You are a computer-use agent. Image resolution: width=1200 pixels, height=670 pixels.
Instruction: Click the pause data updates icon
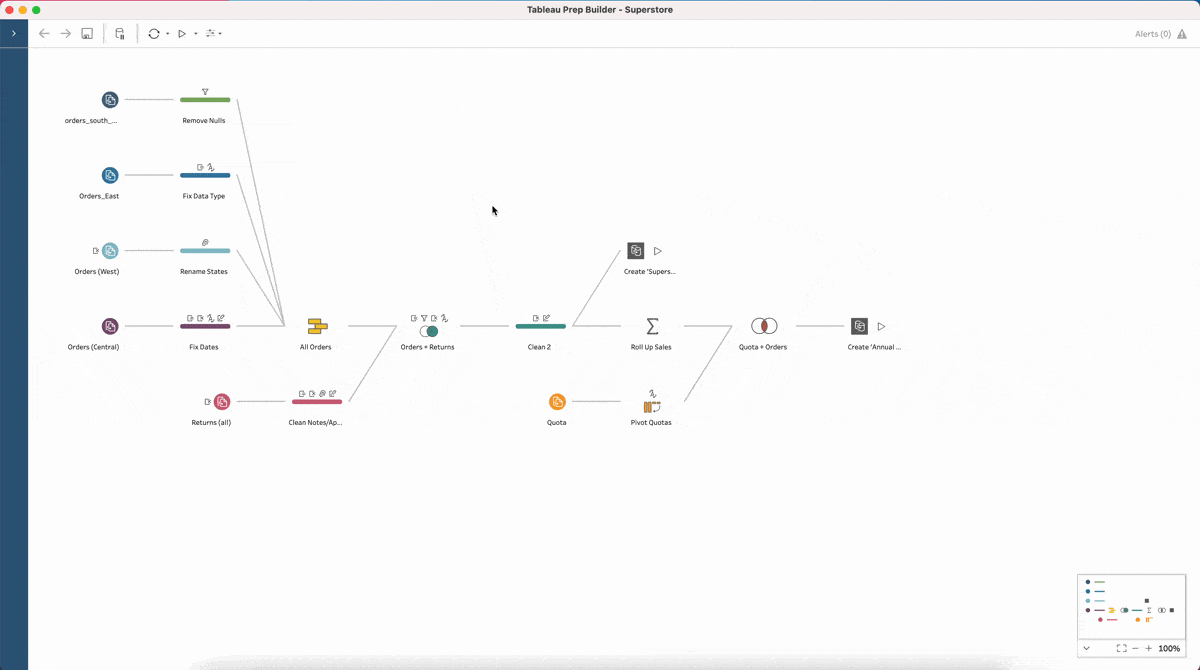pyautogui.click(x=120, y=33)
